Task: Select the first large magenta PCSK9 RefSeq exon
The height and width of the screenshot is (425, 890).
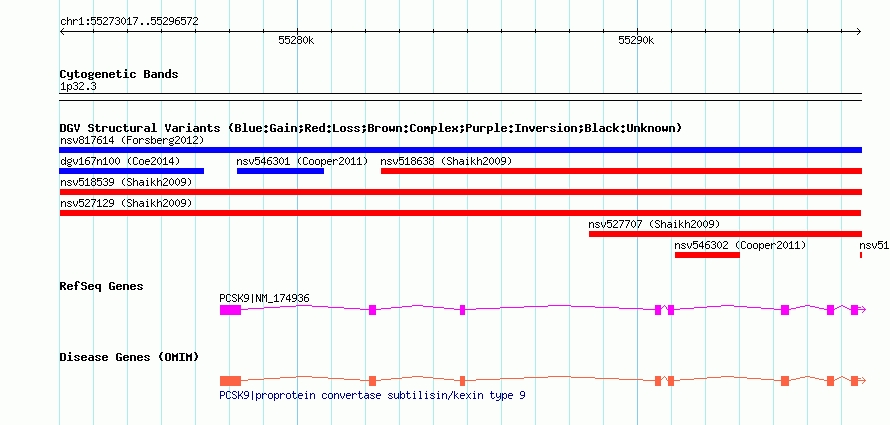Action: [x=230, y=310]
